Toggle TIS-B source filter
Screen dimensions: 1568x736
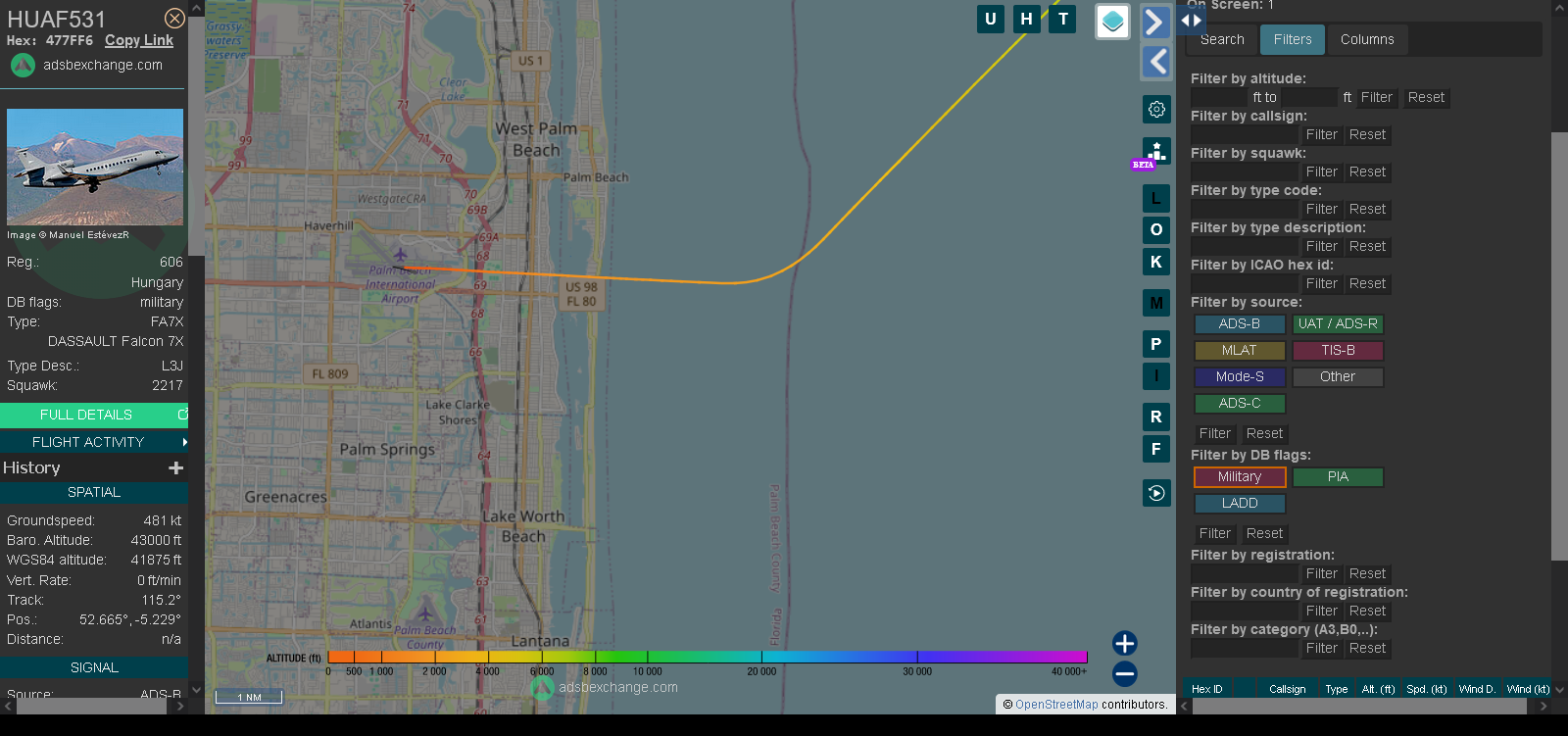(1338, 350)
